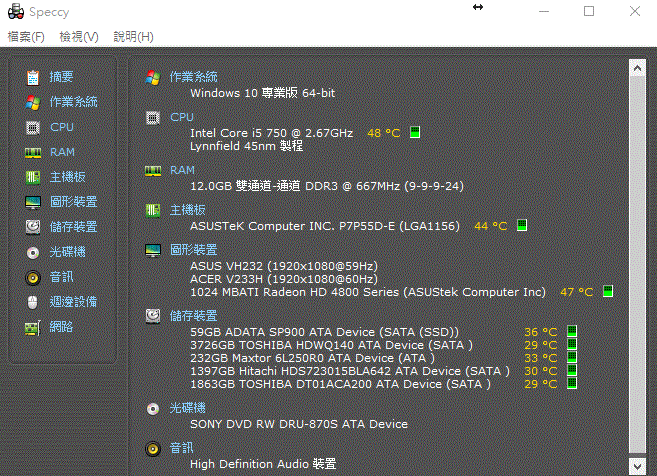The image size is (657, 476).
Task: Click the 儲存裝置 hard disk icon in sidebar
Action: coord(33,227)
